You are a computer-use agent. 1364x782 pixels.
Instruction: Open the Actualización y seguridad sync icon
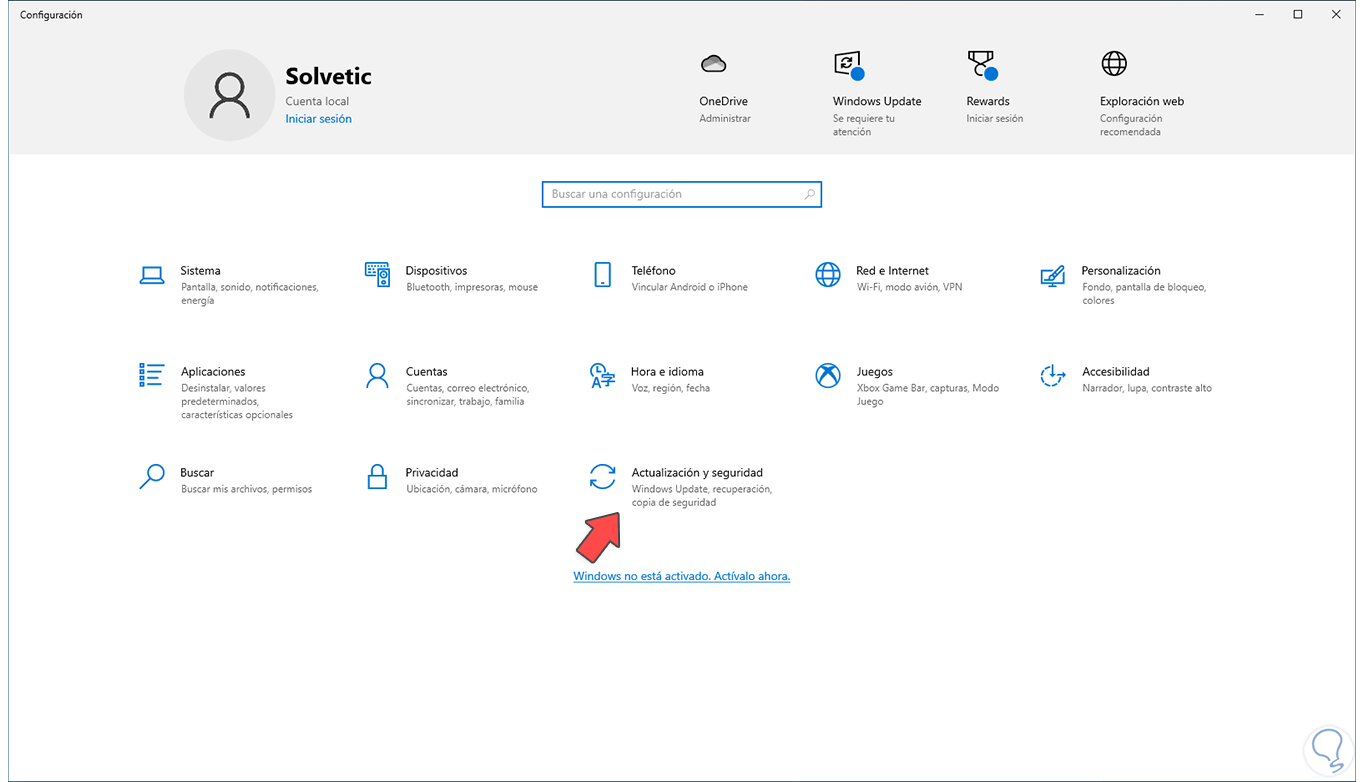coord(602,477)
